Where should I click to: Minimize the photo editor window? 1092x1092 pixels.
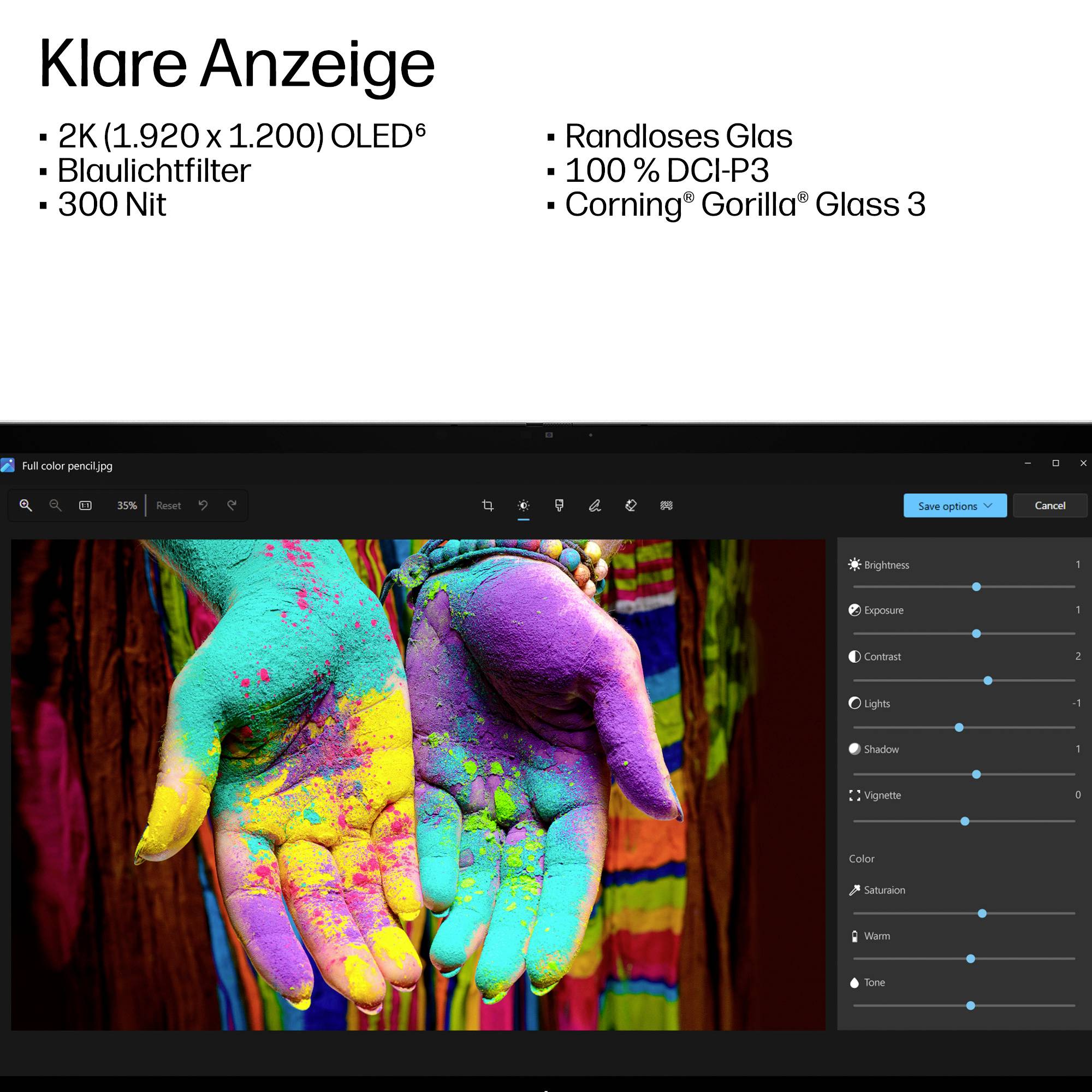tap(1028, 463)
